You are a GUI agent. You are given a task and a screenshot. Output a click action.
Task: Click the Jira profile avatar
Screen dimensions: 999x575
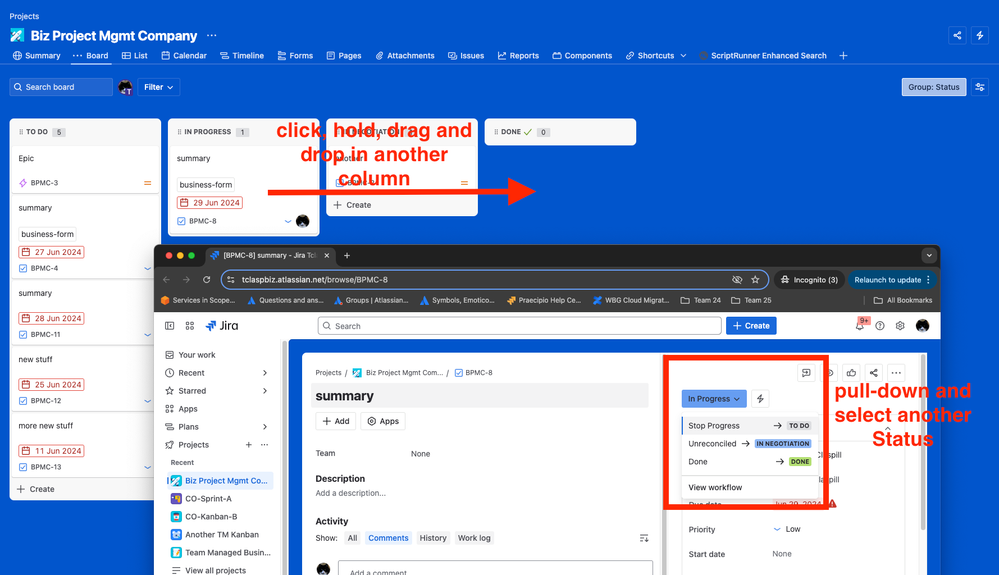[922, 325]
